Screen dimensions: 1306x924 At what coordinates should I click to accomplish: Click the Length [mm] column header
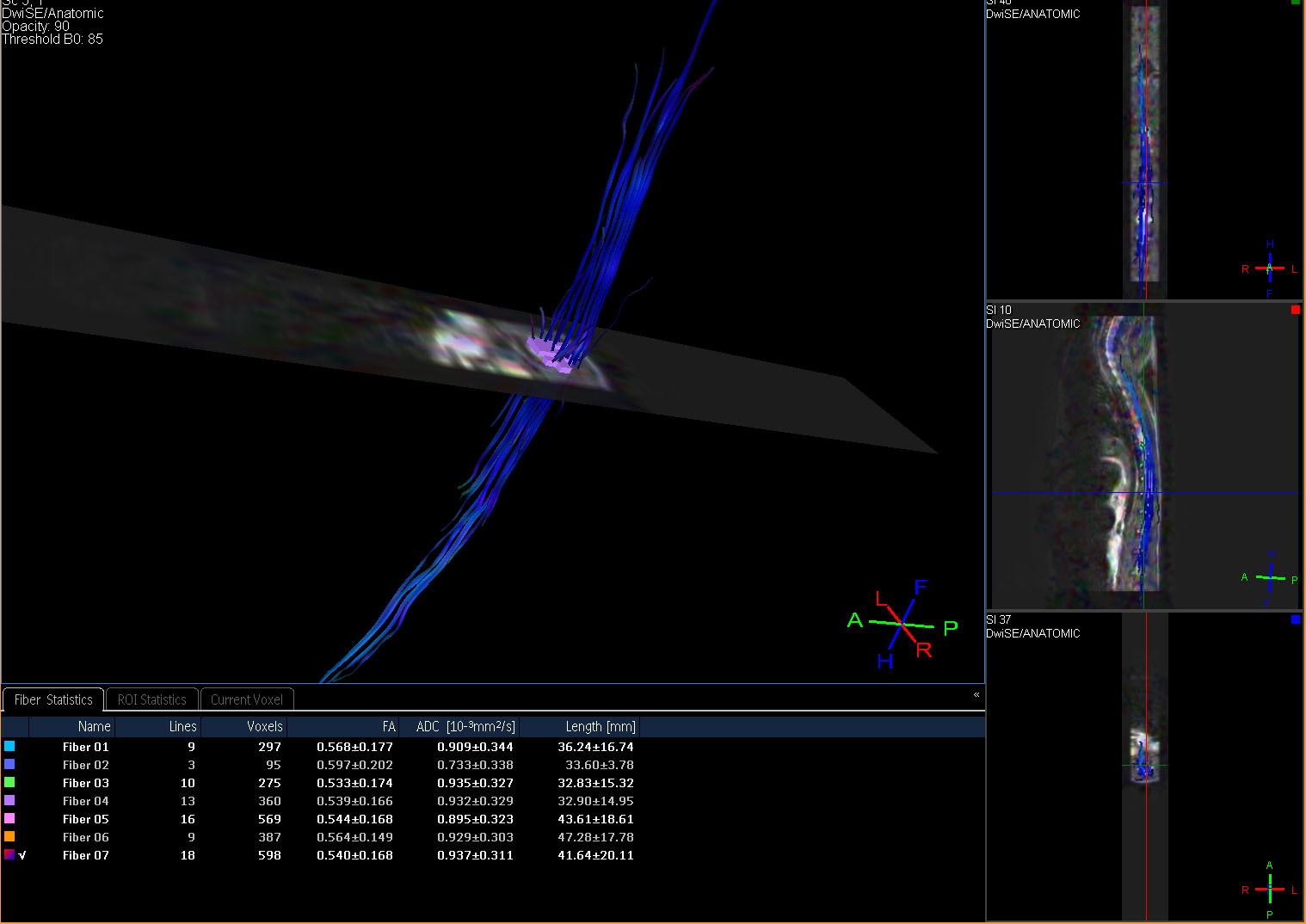click(600, 727)
